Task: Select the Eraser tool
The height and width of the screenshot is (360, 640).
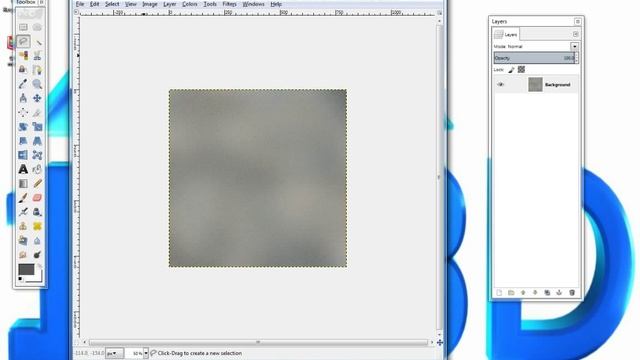Action: point(37,198)
